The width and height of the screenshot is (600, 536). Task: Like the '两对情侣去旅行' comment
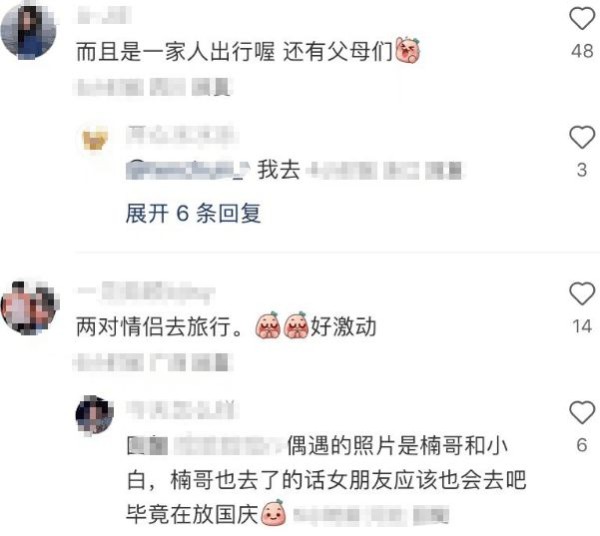pos(582,293)
